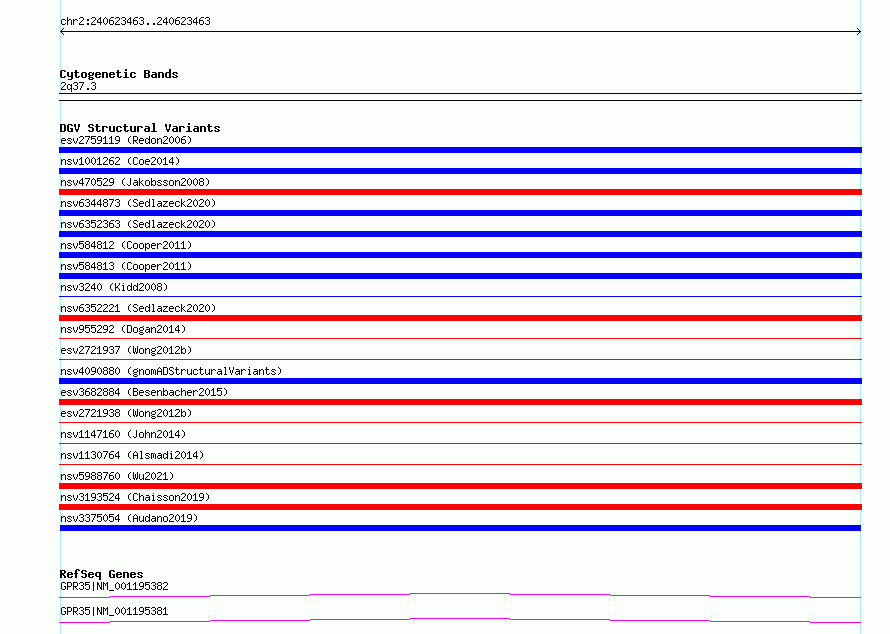Open variant nsv6344873 (Sedlazeck2020)
Screen dimensions: 890x634
[x=138, y=203]
